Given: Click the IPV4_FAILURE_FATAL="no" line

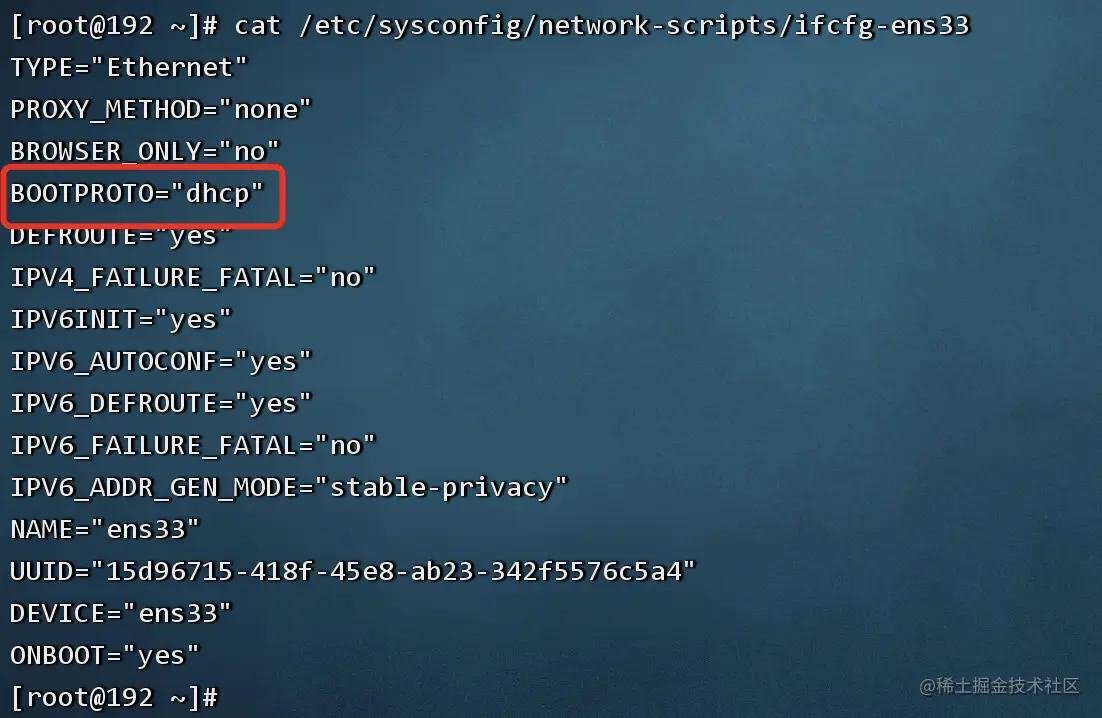Looking at the screenshot, I should click(x=193, y=278).
